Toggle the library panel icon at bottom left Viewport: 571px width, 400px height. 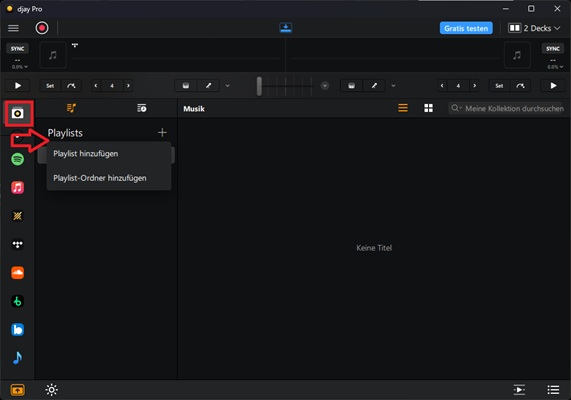(17, 390)
